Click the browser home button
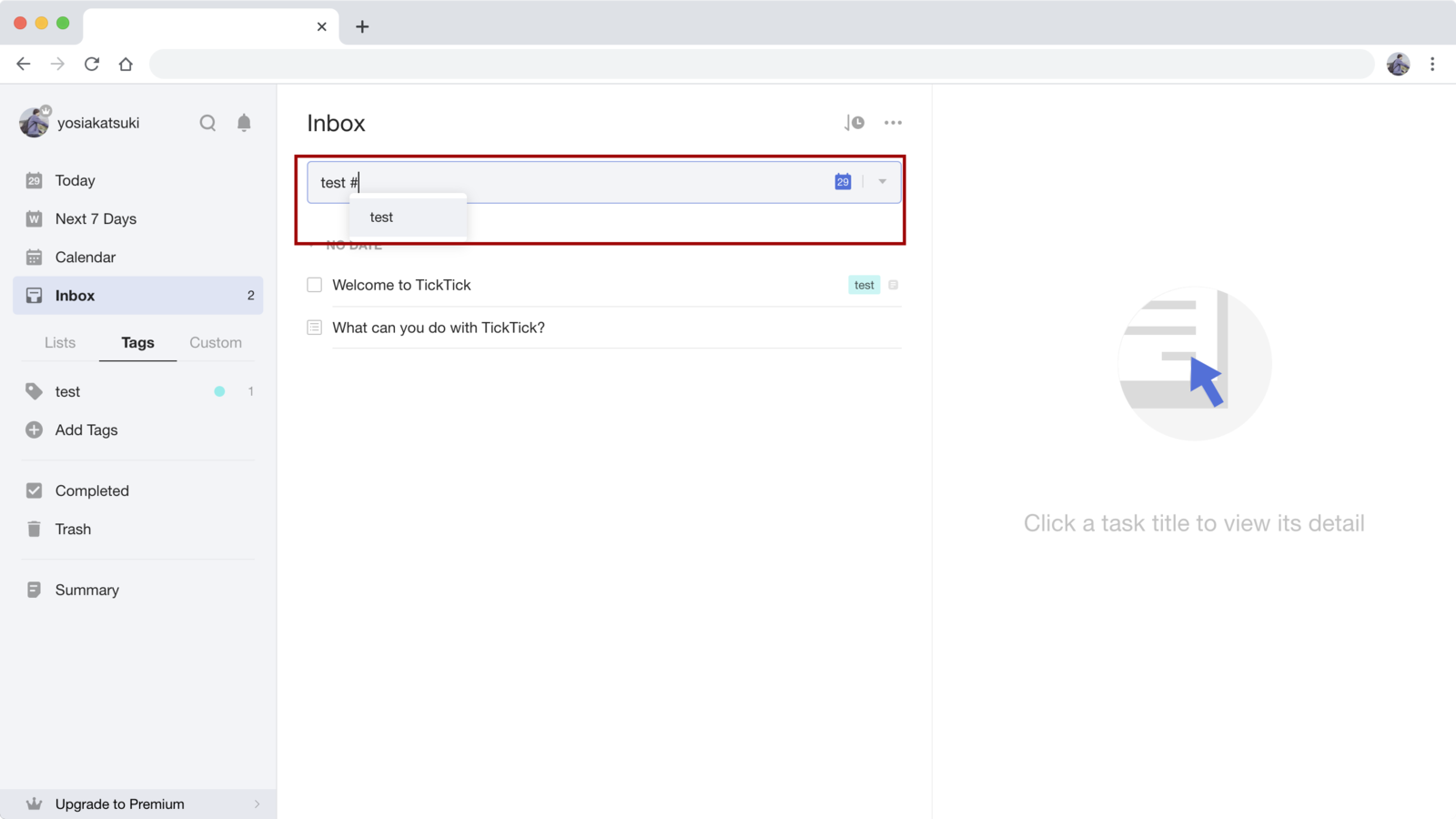The image size is (1456, 819). [x=126, y=64]
